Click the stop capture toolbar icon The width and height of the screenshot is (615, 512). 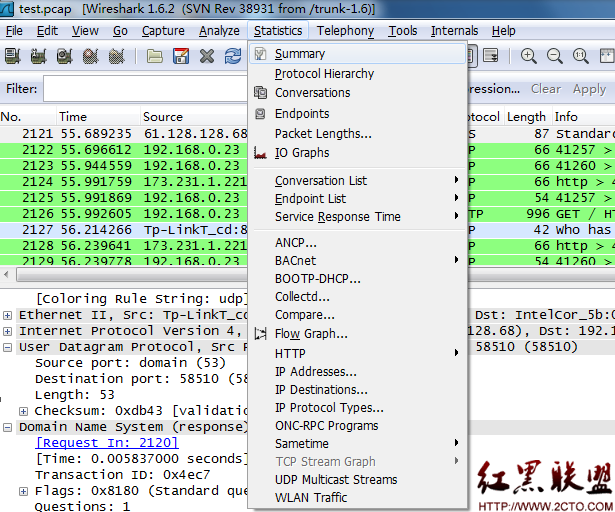coord(90,56)
